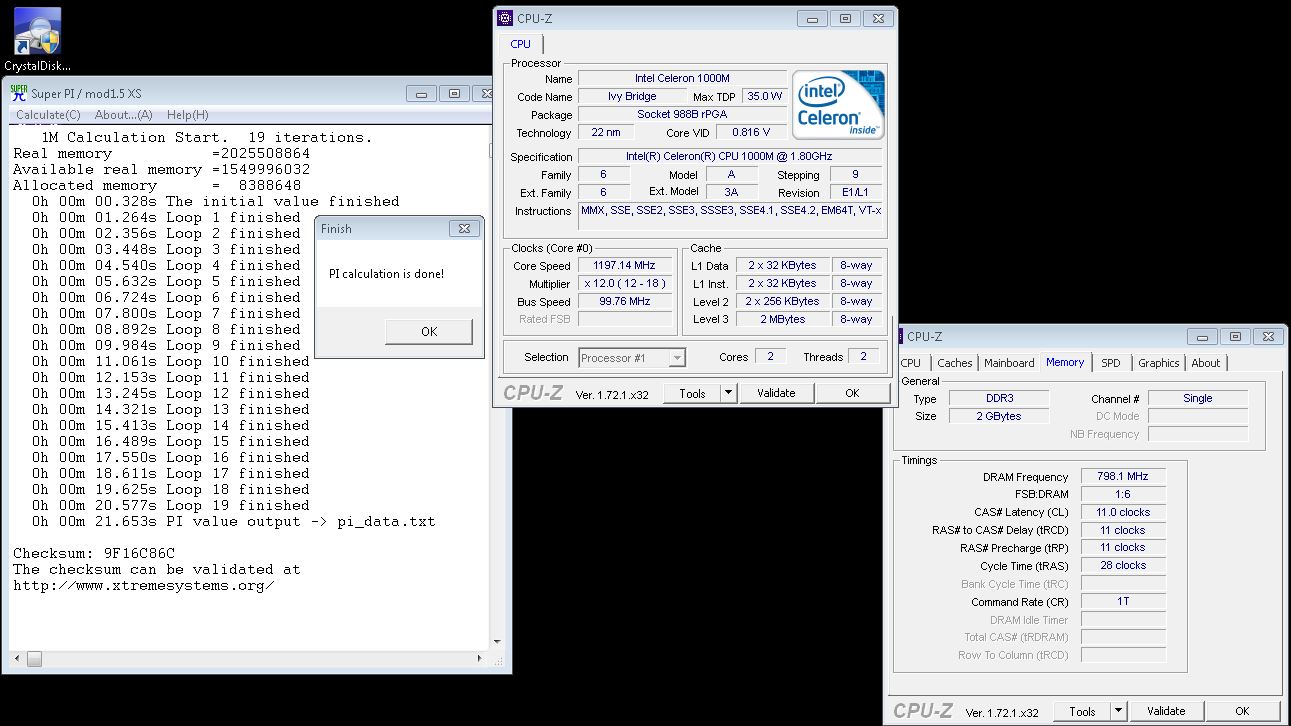Switch to Caches tab

tap(954, 363)
